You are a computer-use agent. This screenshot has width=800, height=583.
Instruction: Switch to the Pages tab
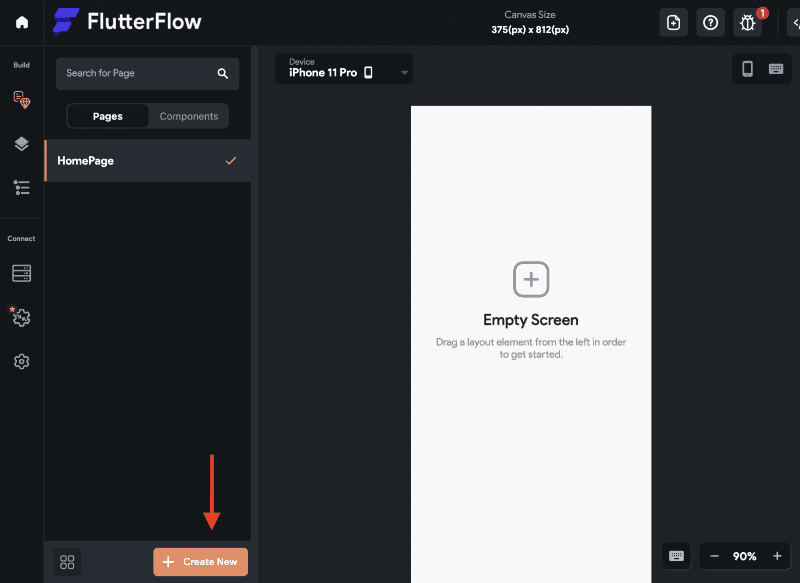(x=108, y=116)
